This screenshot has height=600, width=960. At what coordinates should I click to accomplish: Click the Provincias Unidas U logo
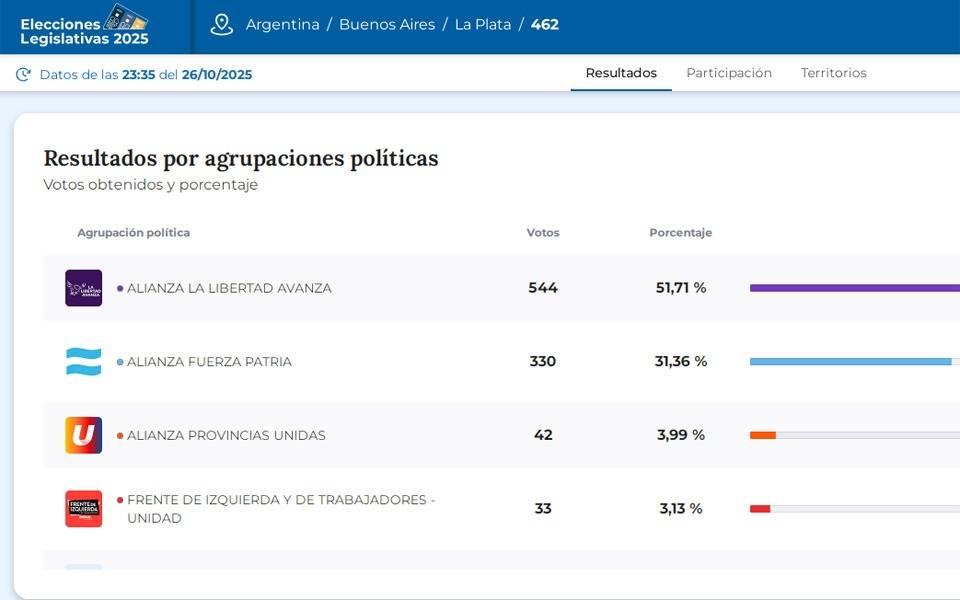(83, 435)
